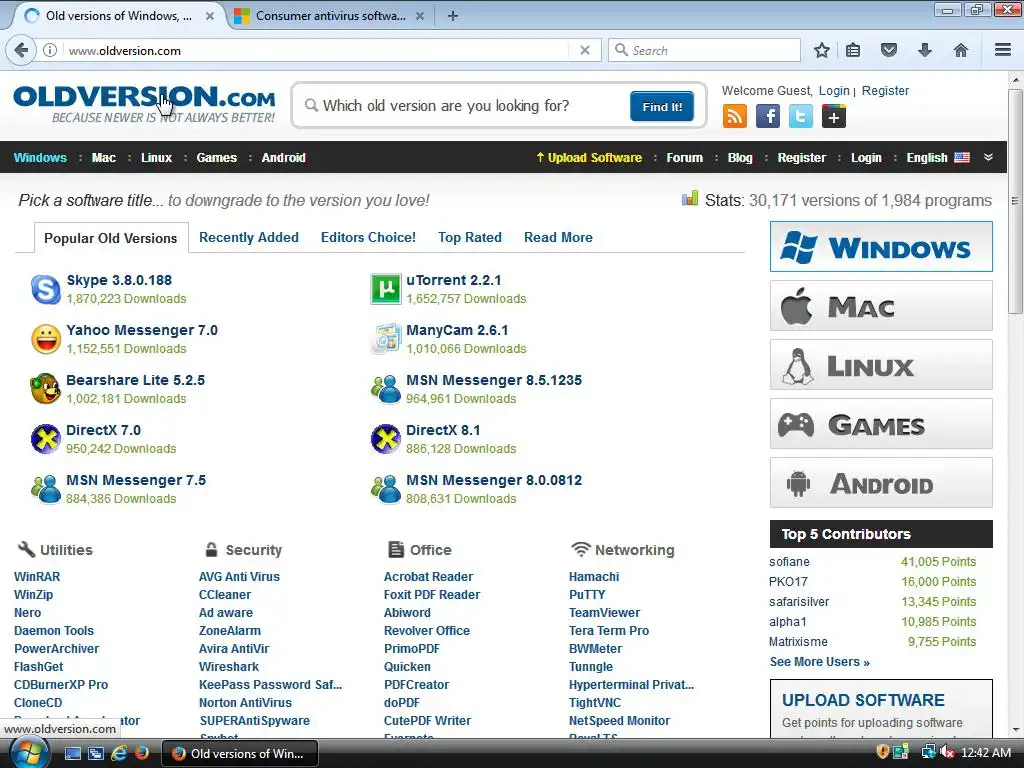
Task: Open the Linux nav menu item
Action: 157,157
